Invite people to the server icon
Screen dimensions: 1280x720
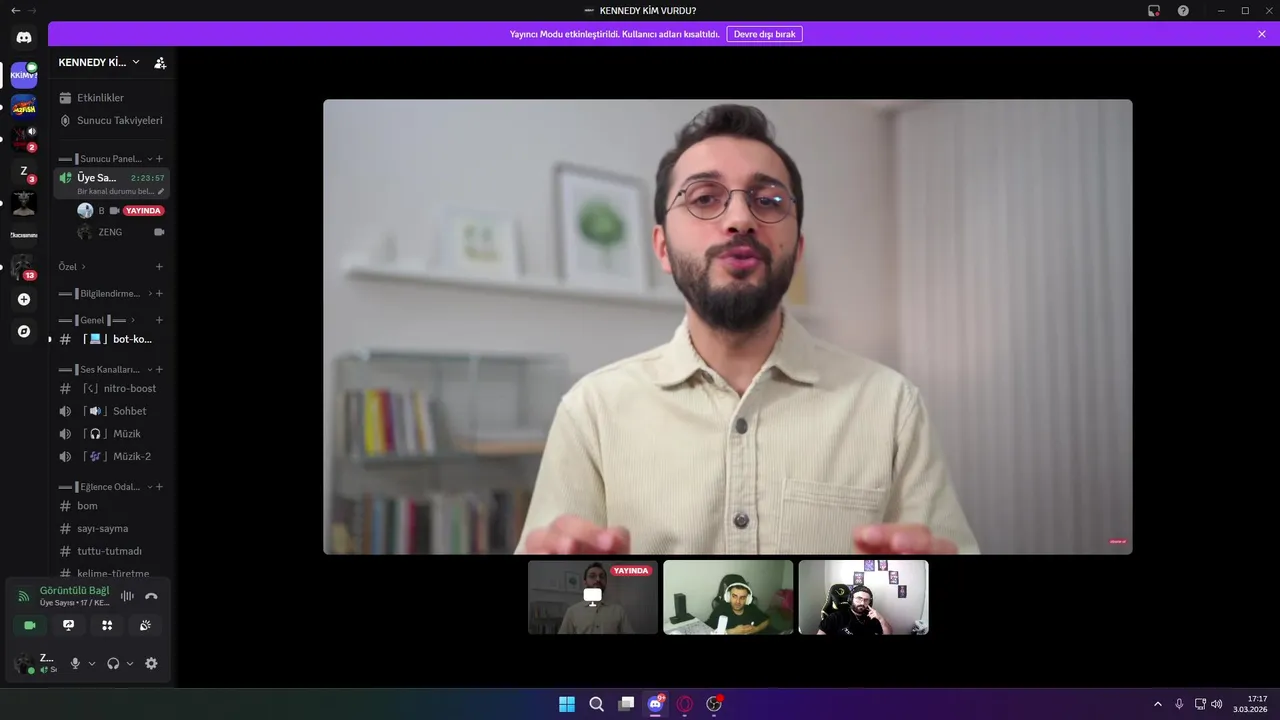(160, 62)
